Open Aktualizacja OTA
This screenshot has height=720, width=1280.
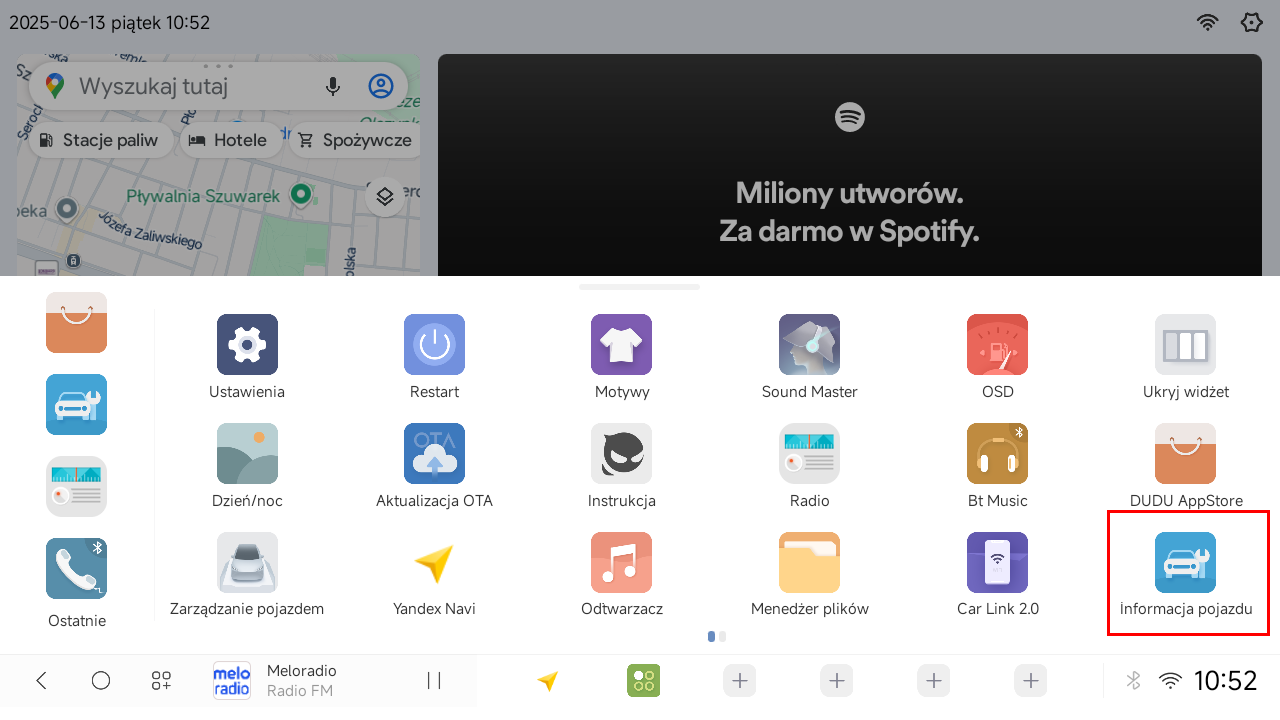point(434,454)
